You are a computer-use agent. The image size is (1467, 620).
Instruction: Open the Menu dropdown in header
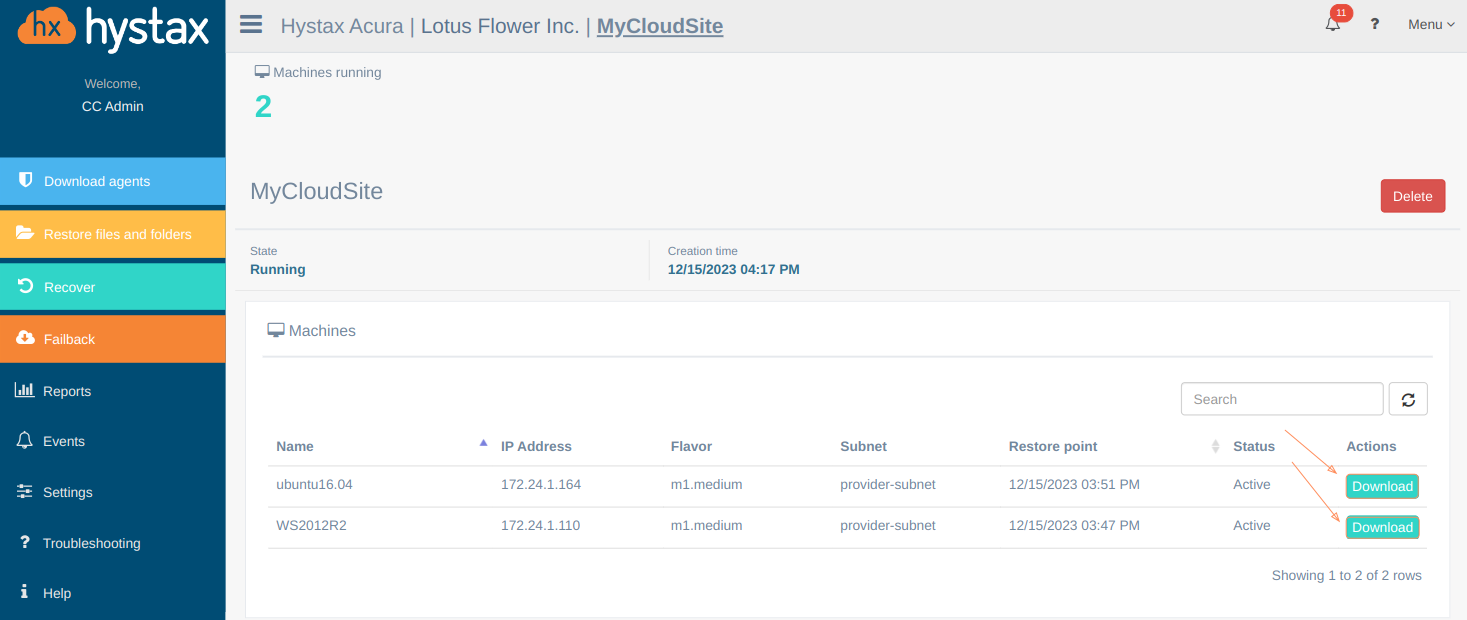(1431, 24)
